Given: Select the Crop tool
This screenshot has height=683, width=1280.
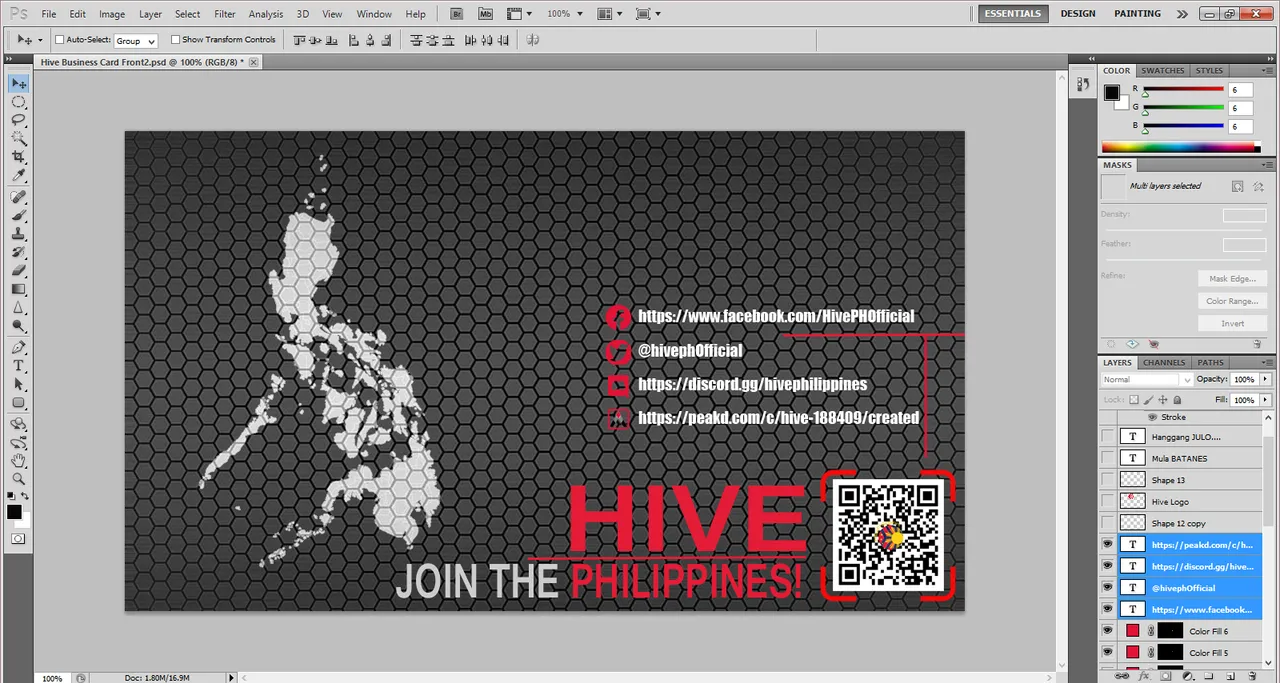Looking at the screenshot, I should [x=18, y=158].
